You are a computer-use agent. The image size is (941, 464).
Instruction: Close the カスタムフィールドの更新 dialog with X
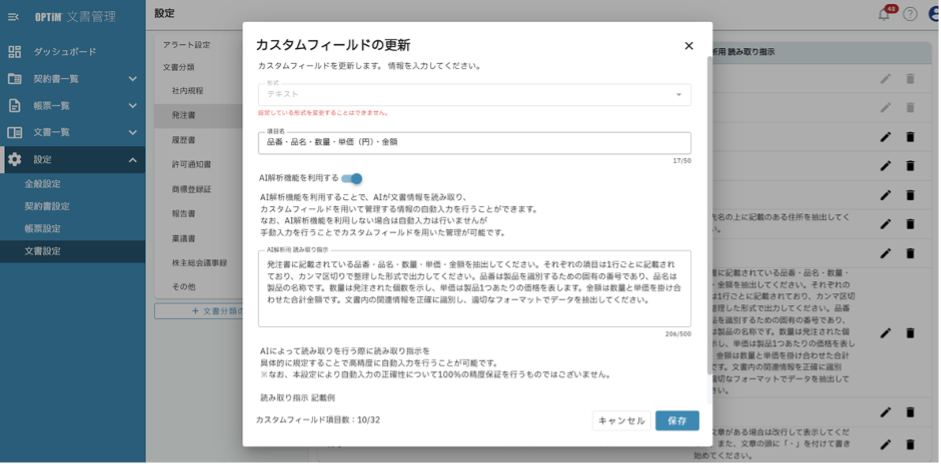click(689, 46)
